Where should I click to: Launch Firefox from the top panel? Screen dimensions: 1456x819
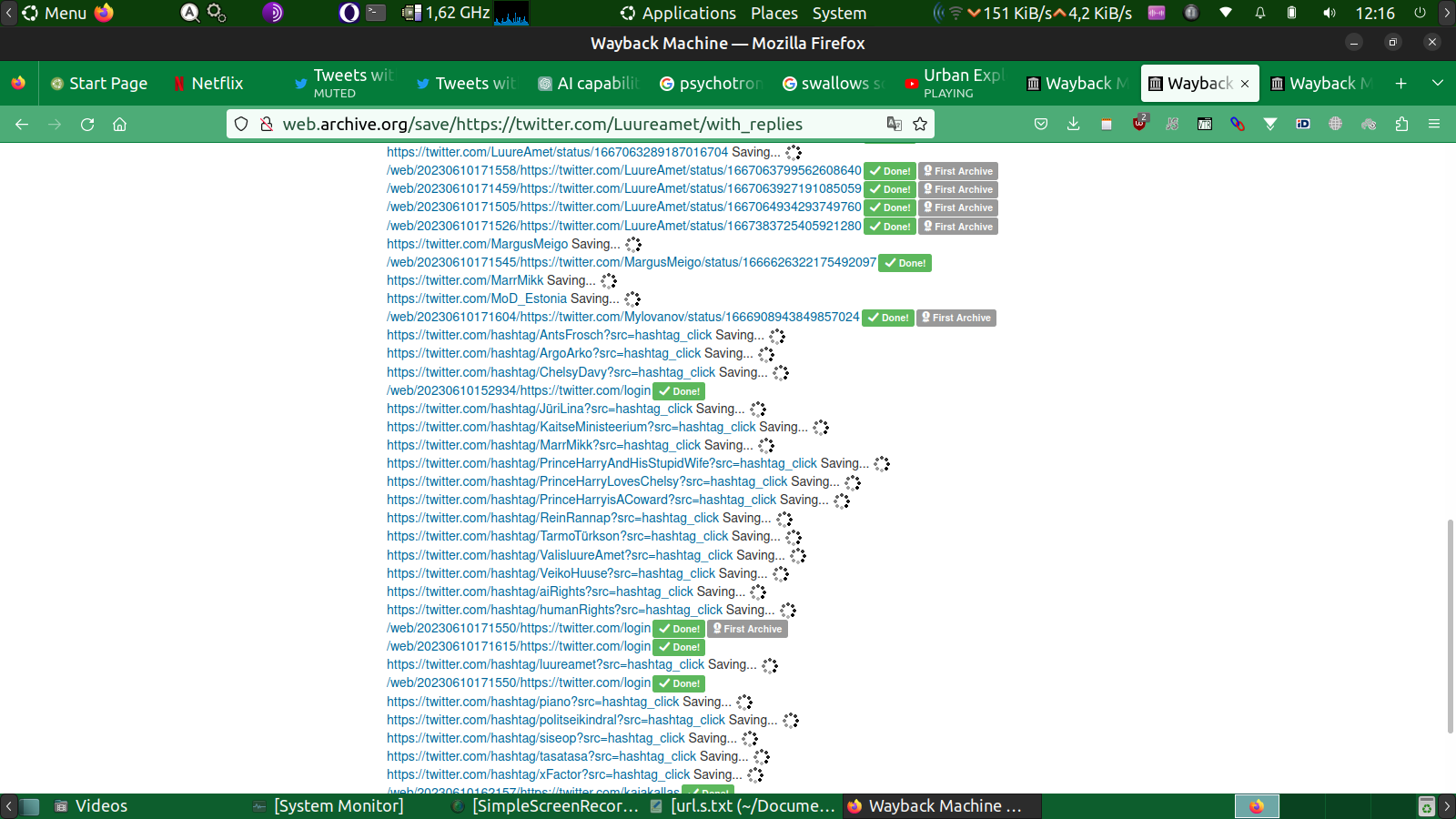[104, 13]
